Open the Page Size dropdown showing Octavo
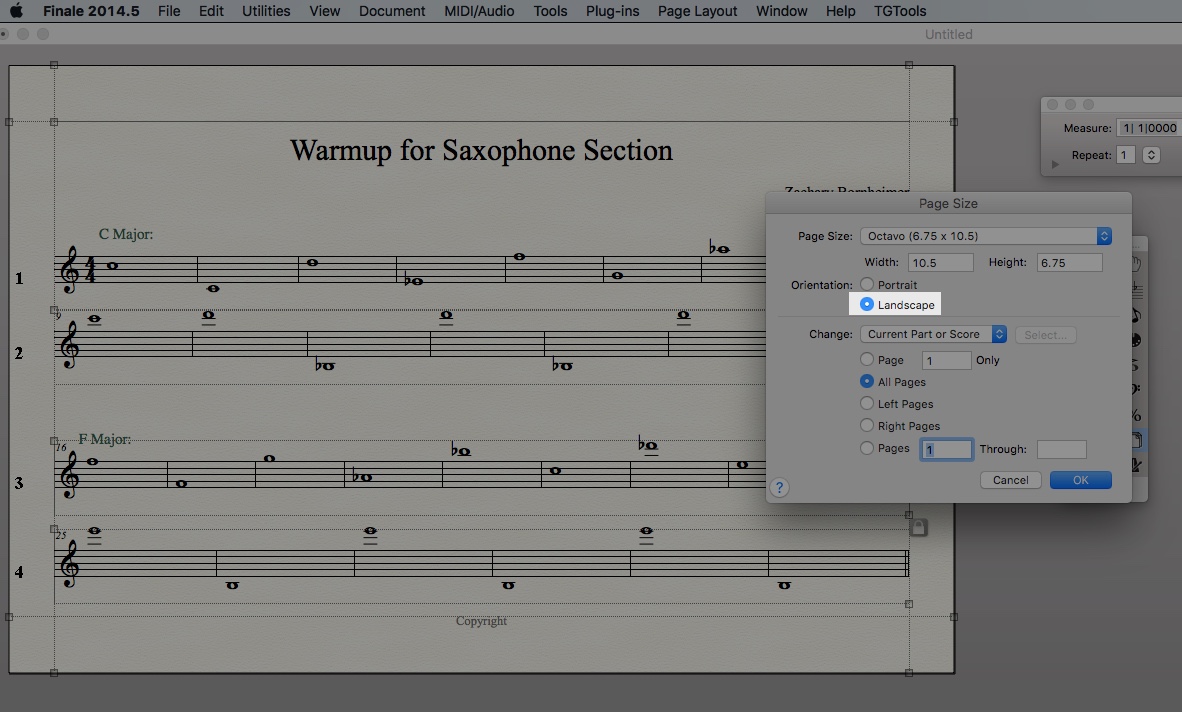This screenshot has width=1182, height=712. click(985, 235)
